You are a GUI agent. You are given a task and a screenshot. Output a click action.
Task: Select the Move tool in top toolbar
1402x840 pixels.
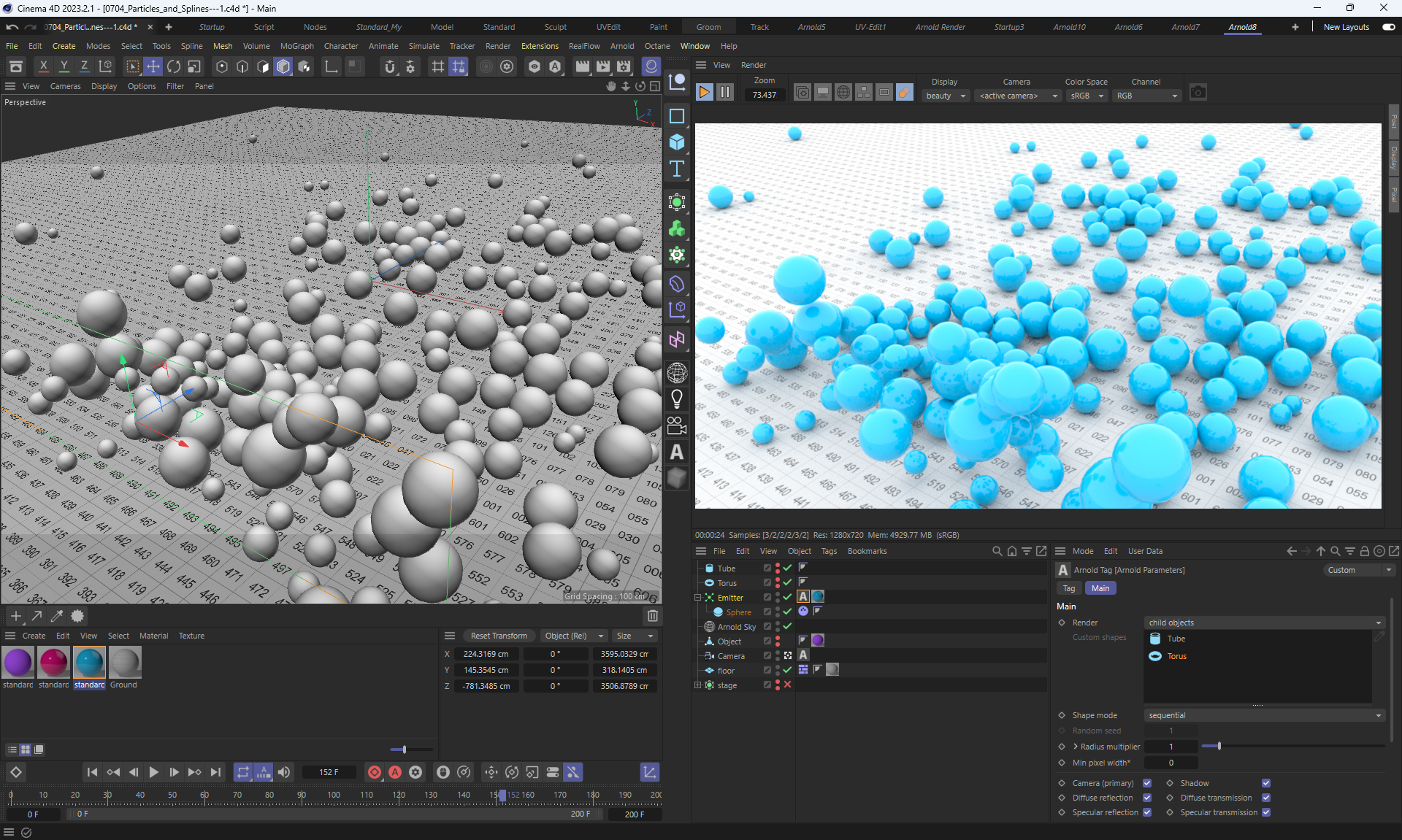(x=153, y=66)
